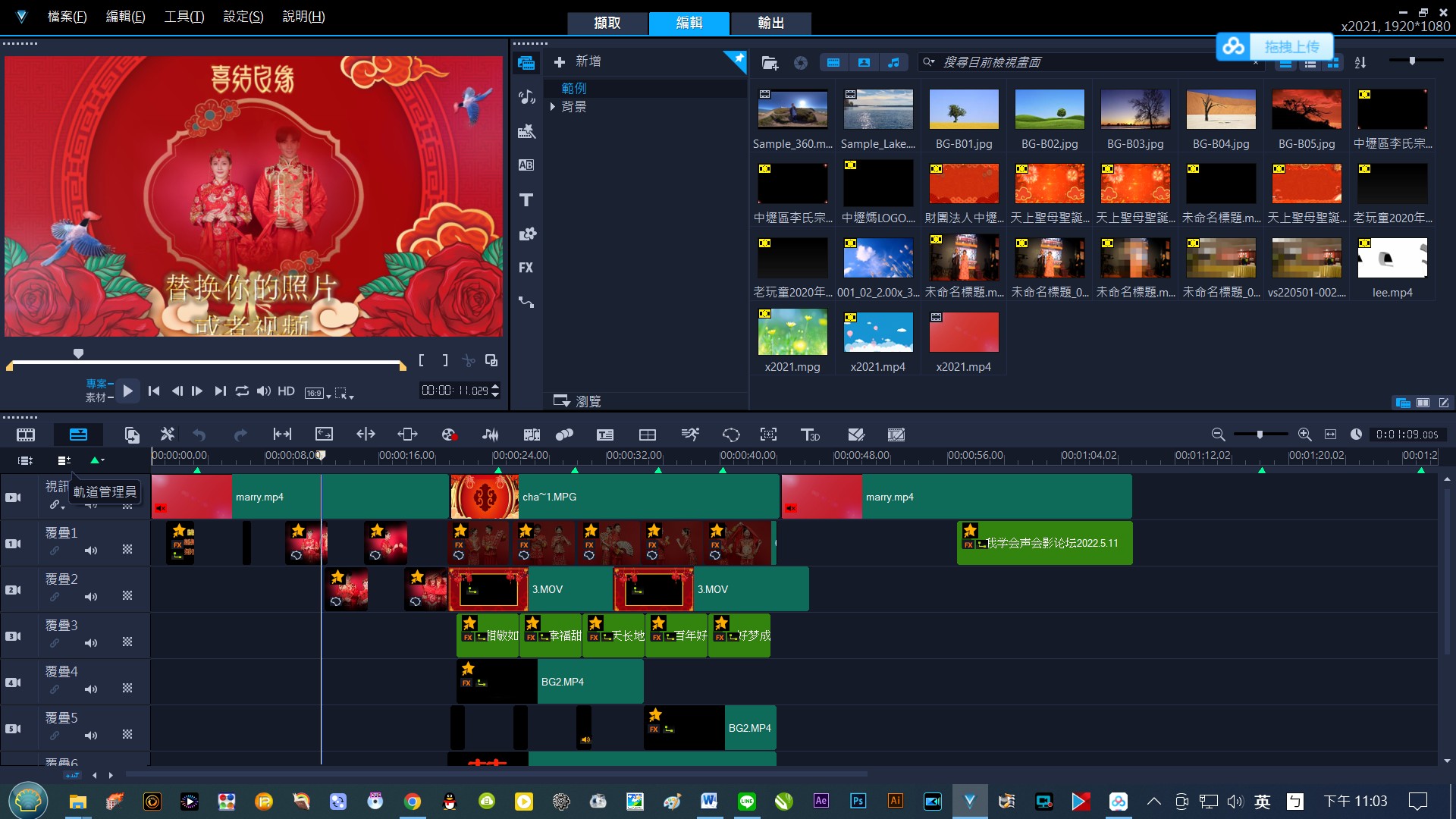1456x819 pixels.
Task: Select 範例 folder in library tree
Action: pos(574,89)
